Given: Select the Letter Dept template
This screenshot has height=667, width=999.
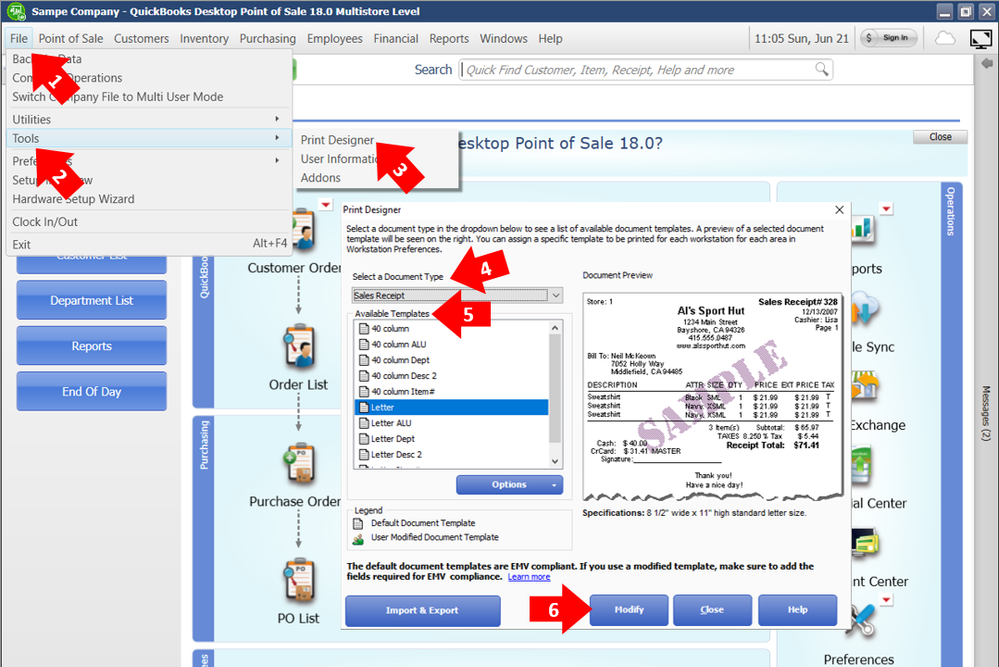Looking at the screenshot, I should [451, 439].
